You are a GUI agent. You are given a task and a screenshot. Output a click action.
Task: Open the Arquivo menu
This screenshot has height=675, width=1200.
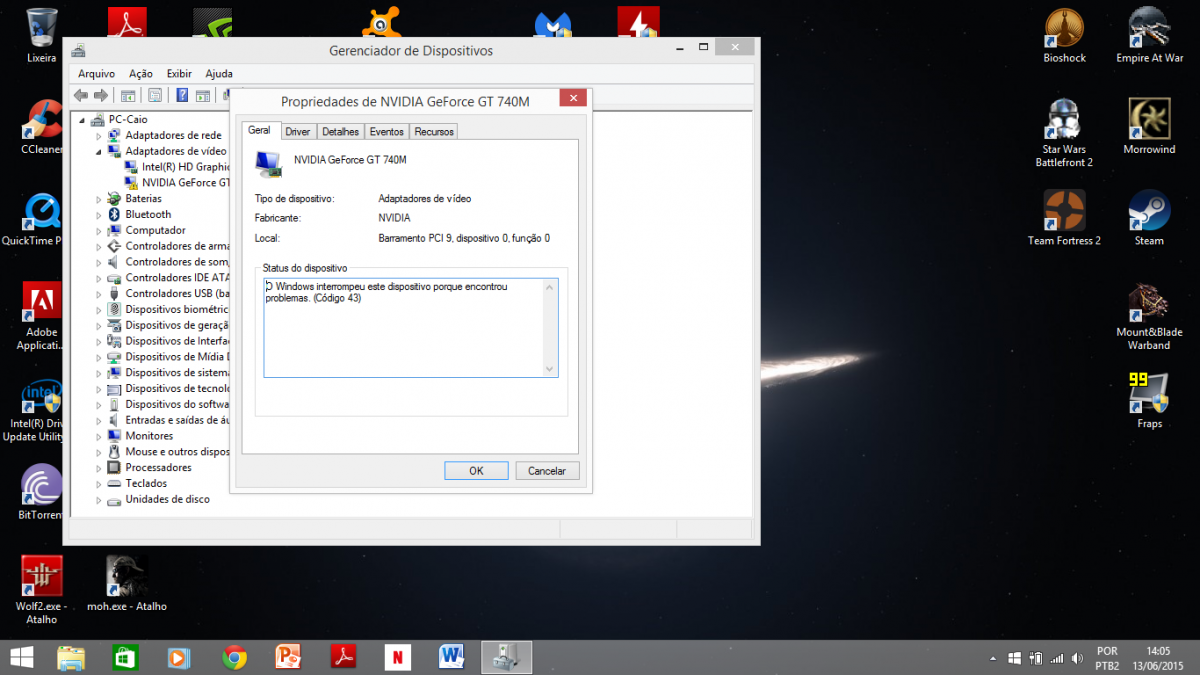96,74
